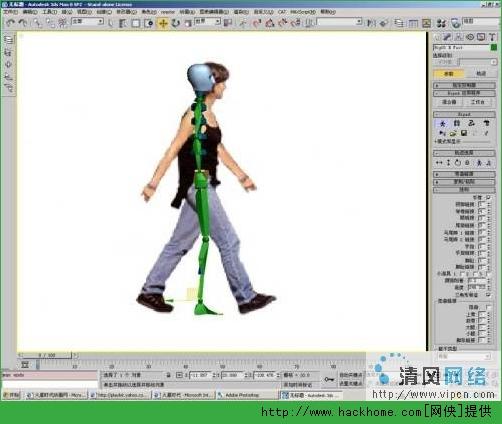Screen dimensions: 502x424
Task: Toggle the Triangle Pelvis checkbox
Action: [488, 295]
